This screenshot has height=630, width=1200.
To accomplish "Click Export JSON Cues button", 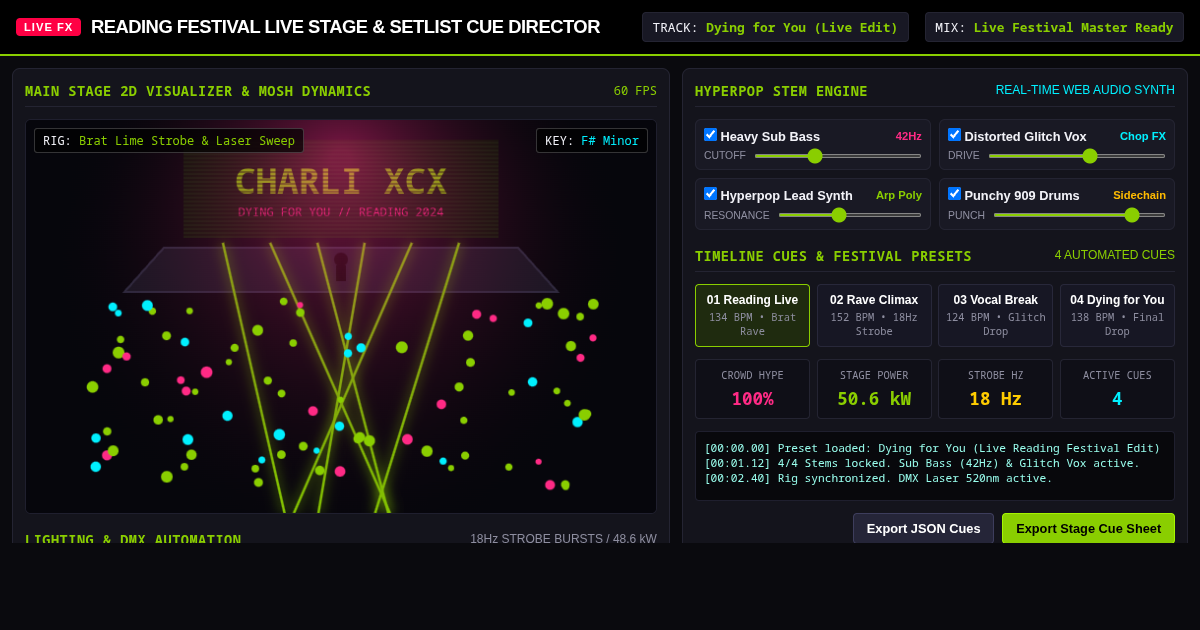I will coord(923,528).
